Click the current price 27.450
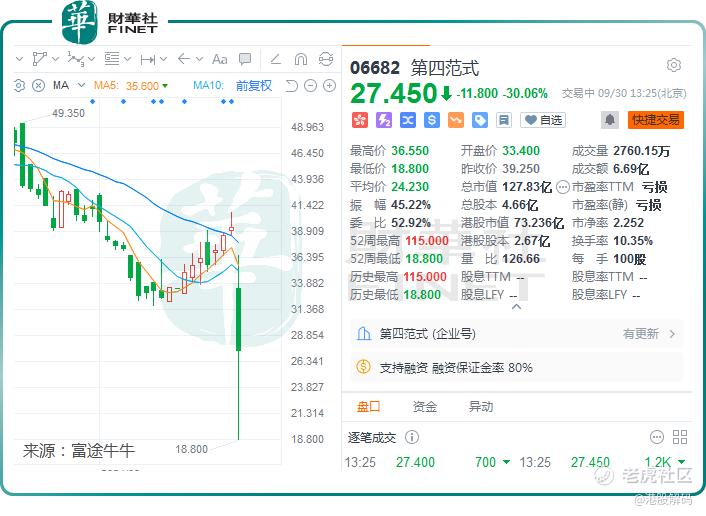The width and height of the screenshot is (706, 516). coord(394,93)
